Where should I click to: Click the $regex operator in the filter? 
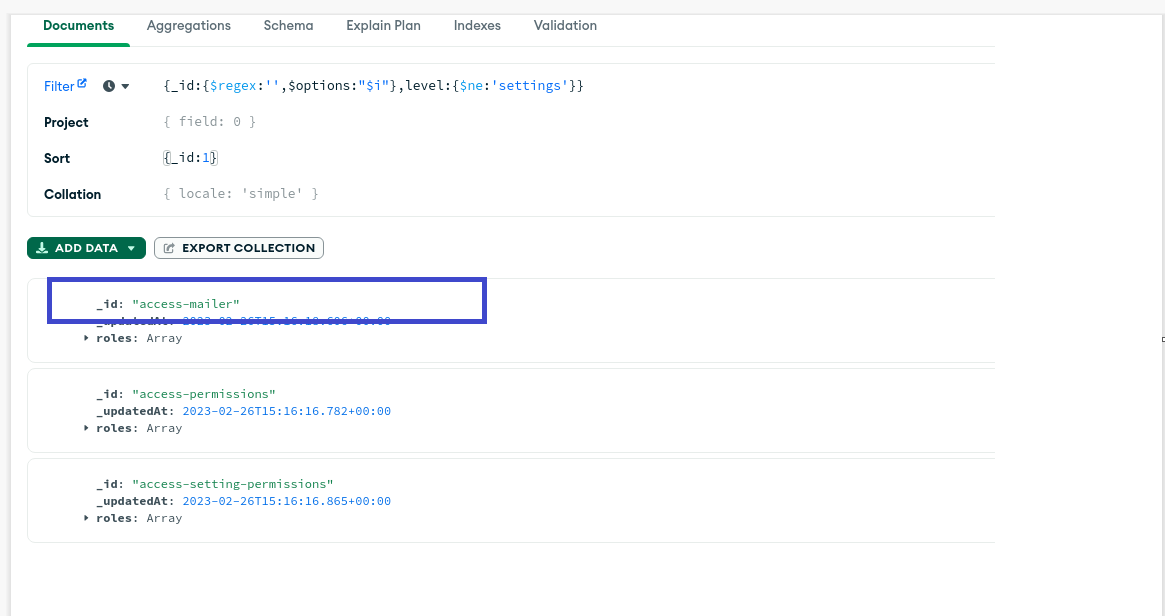232,85
